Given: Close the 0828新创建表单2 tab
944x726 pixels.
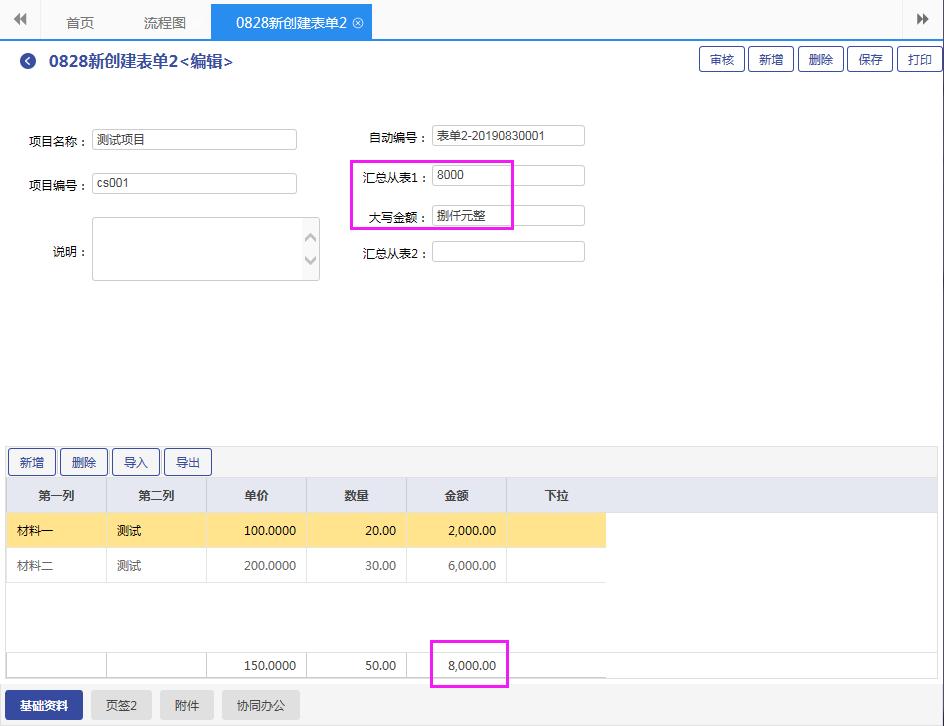Looking at the screenshot, I should coord(359,22).
